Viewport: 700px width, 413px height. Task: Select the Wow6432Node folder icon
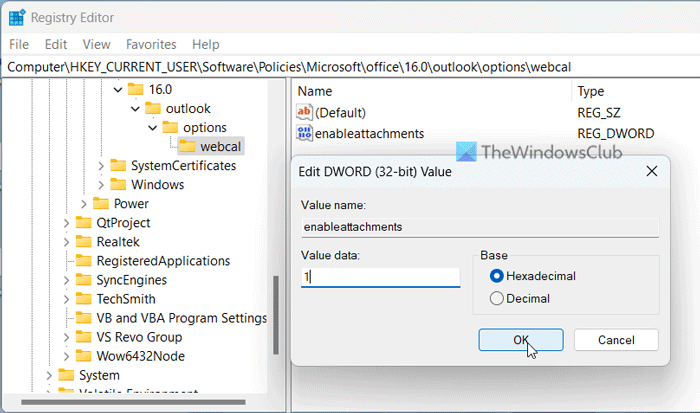click(x=83, y=356)
